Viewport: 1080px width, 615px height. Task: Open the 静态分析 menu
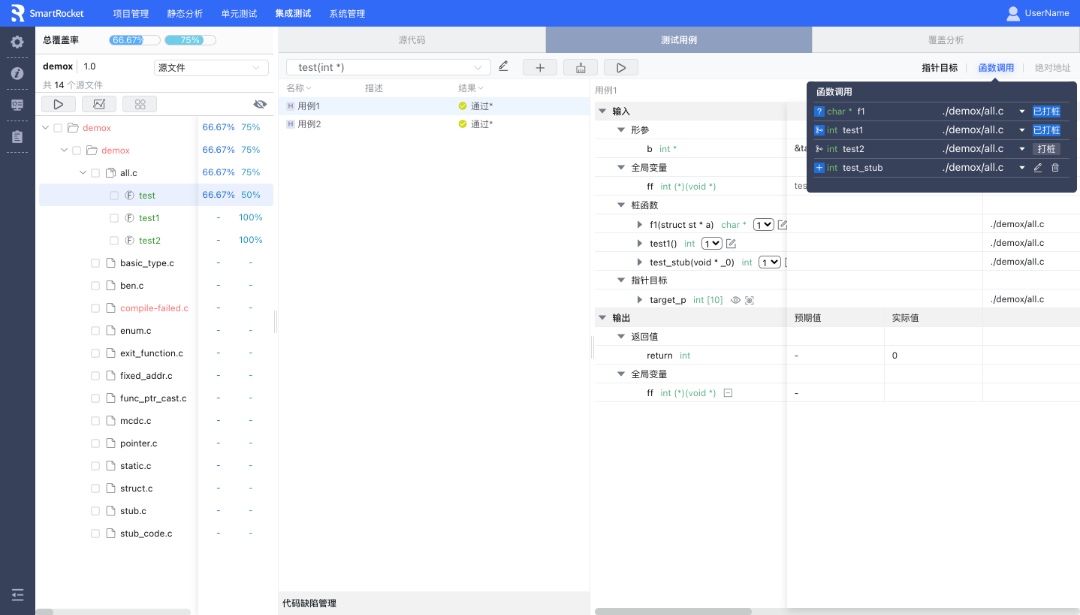[184, 14]
